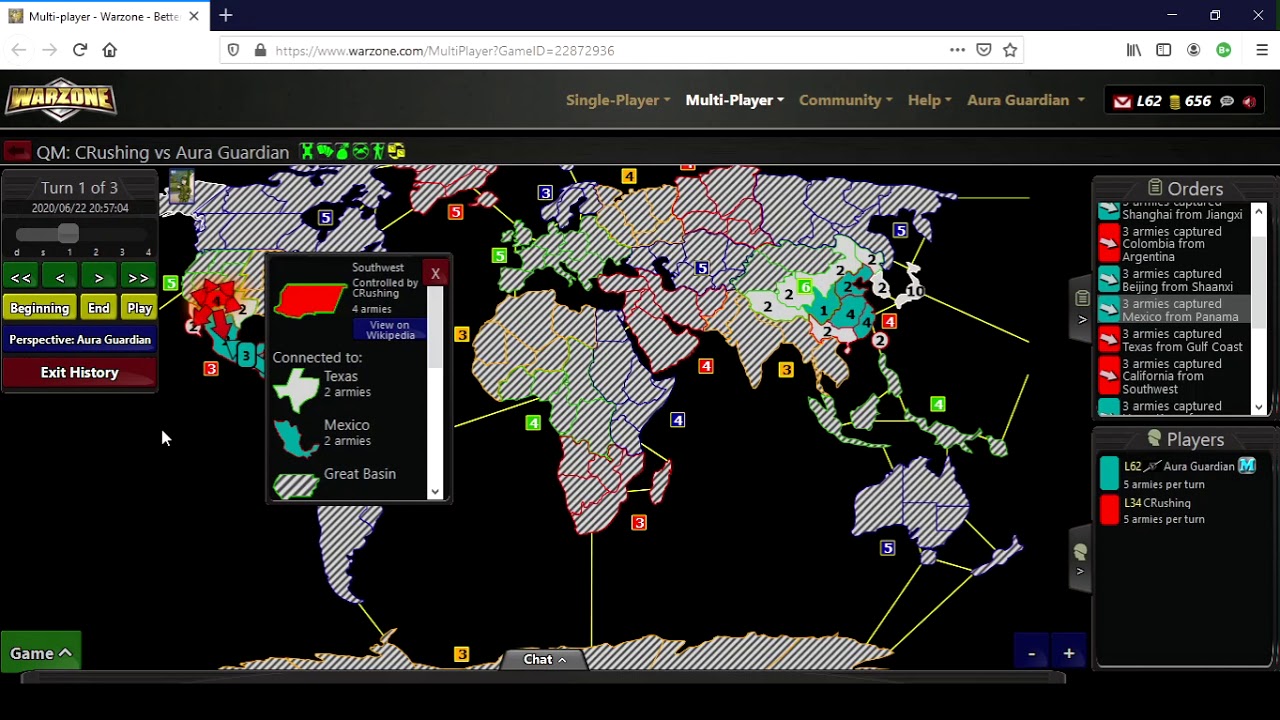Click the first green game settings icon
Viewport: 1280px width, 720px height.
click(x=307, y=152)
